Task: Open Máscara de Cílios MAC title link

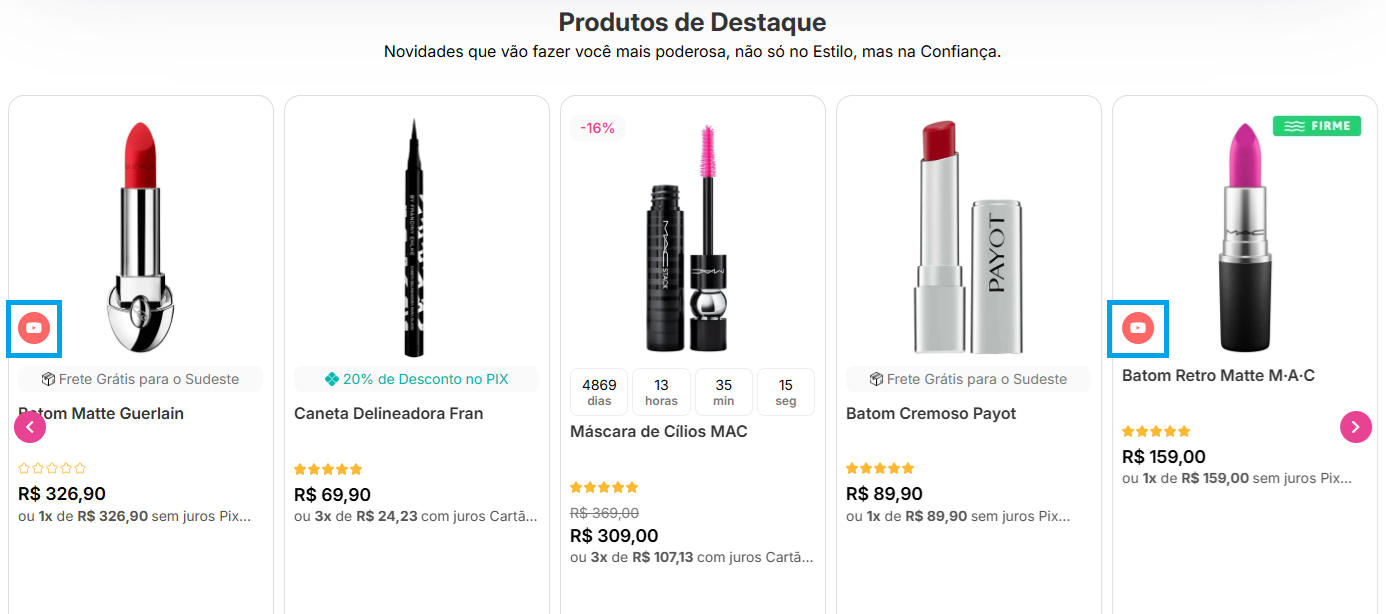Action: (658, 431)
